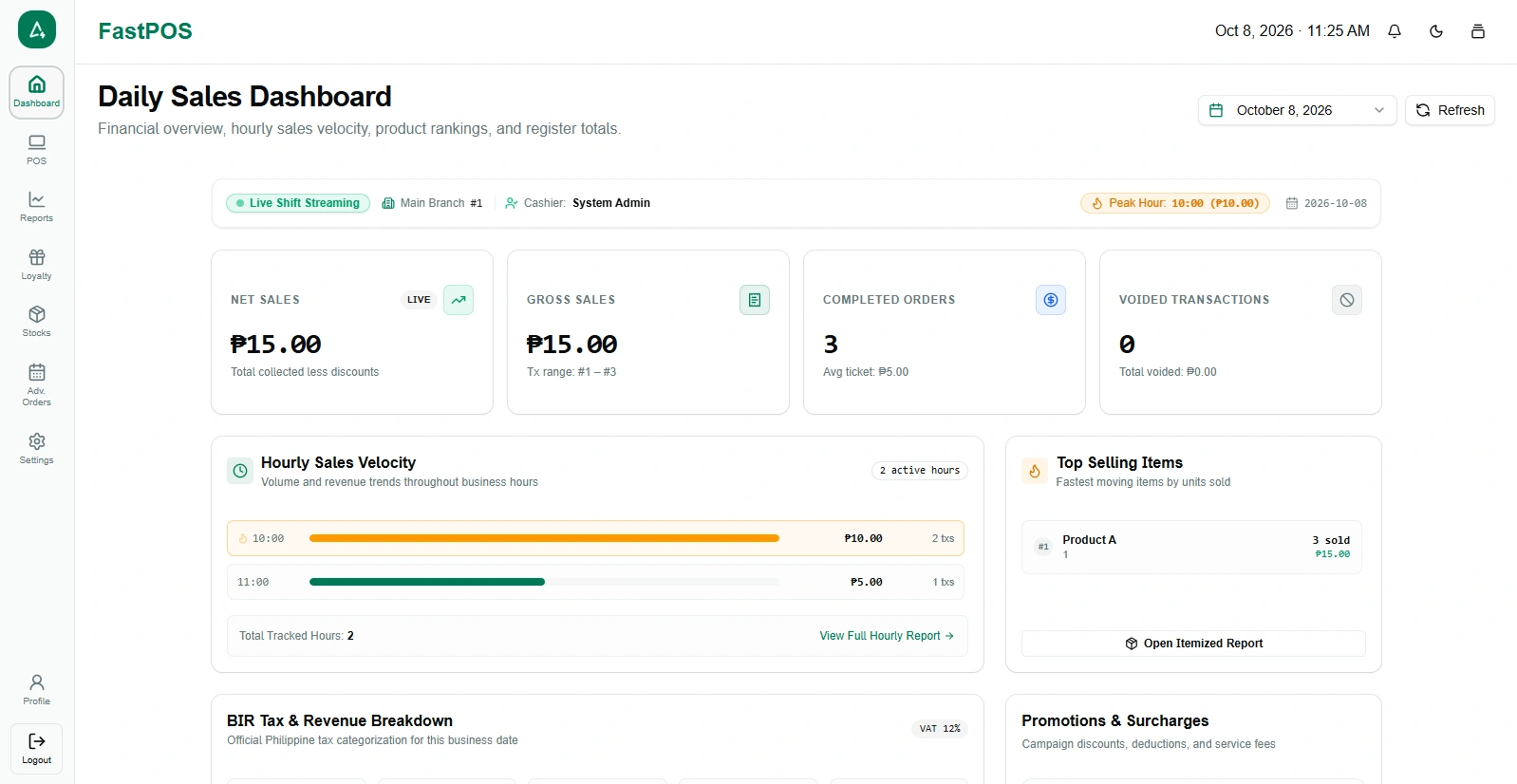Open Adv. Orders calendar icon
This screenshot has height=784, width=1517.
pyautogui.click(x=37, y=372)
